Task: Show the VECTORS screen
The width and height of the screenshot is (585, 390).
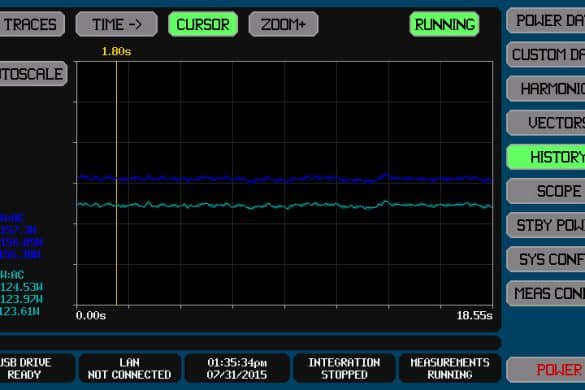Action: [x=546, y=123]
